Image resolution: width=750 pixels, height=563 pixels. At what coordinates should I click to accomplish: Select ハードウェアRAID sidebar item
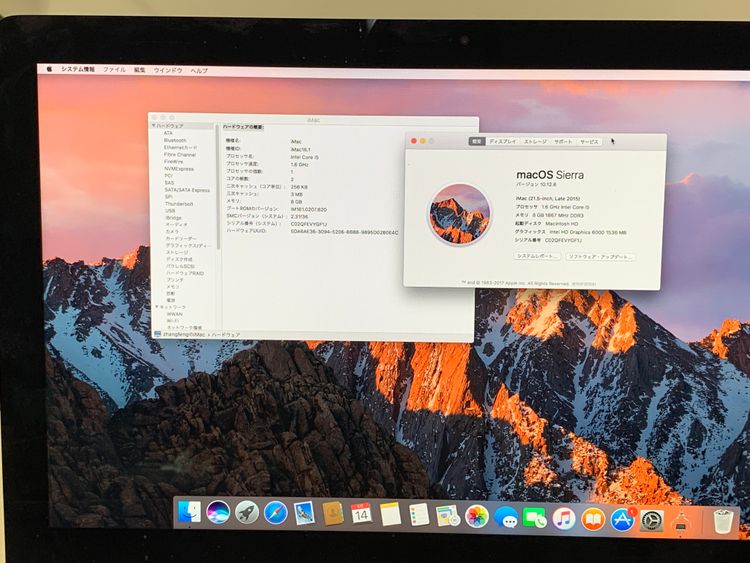tap(185, 273)
